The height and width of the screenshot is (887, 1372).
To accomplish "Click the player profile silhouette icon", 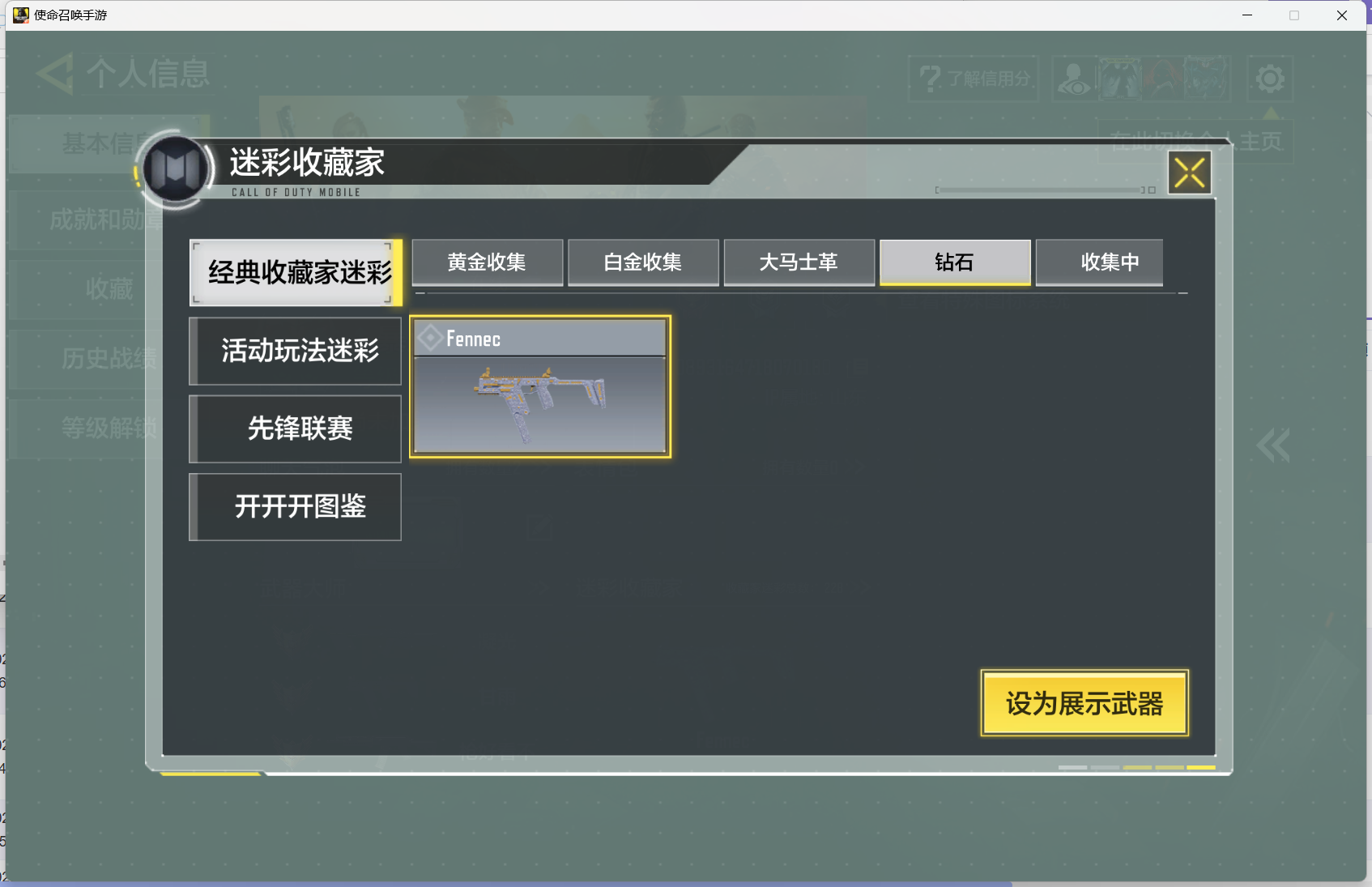I will [1074, 79].
